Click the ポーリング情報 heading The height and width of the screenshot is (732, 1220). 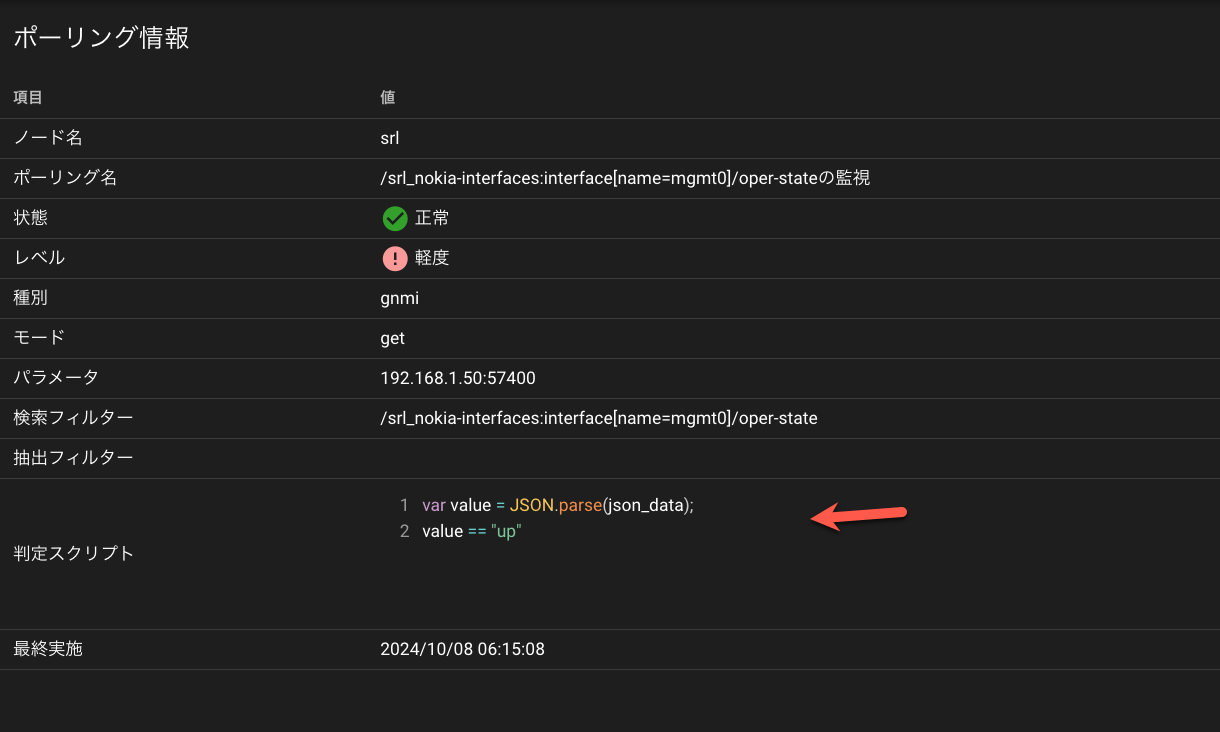[x=101, y=38]
